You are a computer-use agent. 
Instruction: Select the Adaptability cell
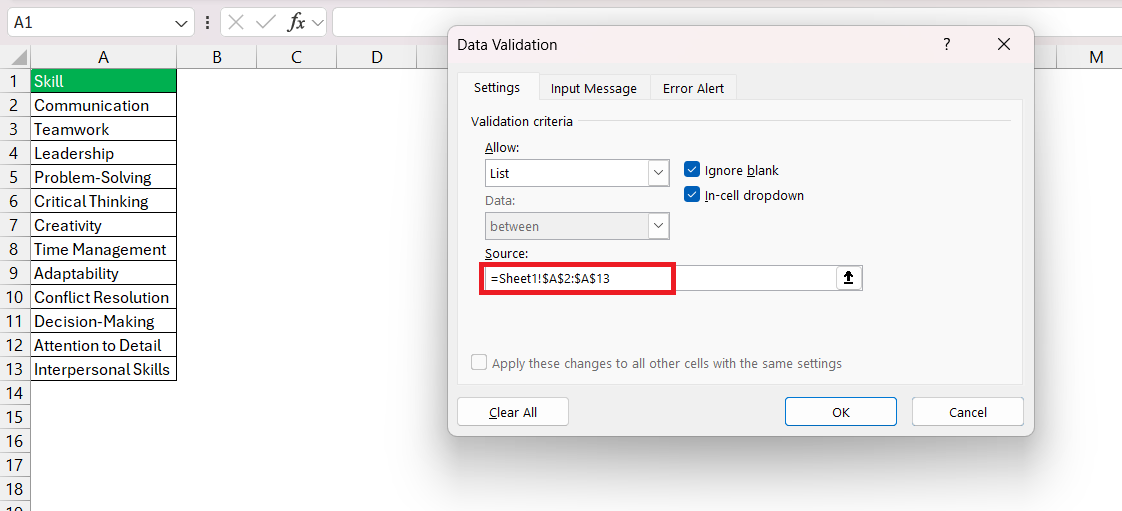104,273
